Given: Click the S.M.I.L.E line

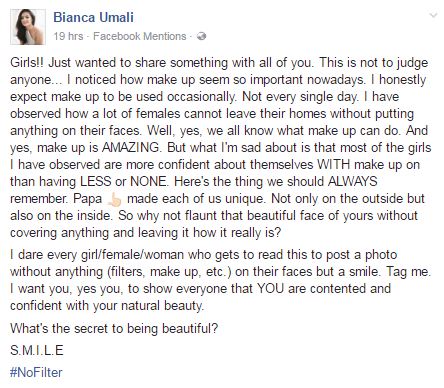Looking at the screenshot, I should tap(37, 350).
